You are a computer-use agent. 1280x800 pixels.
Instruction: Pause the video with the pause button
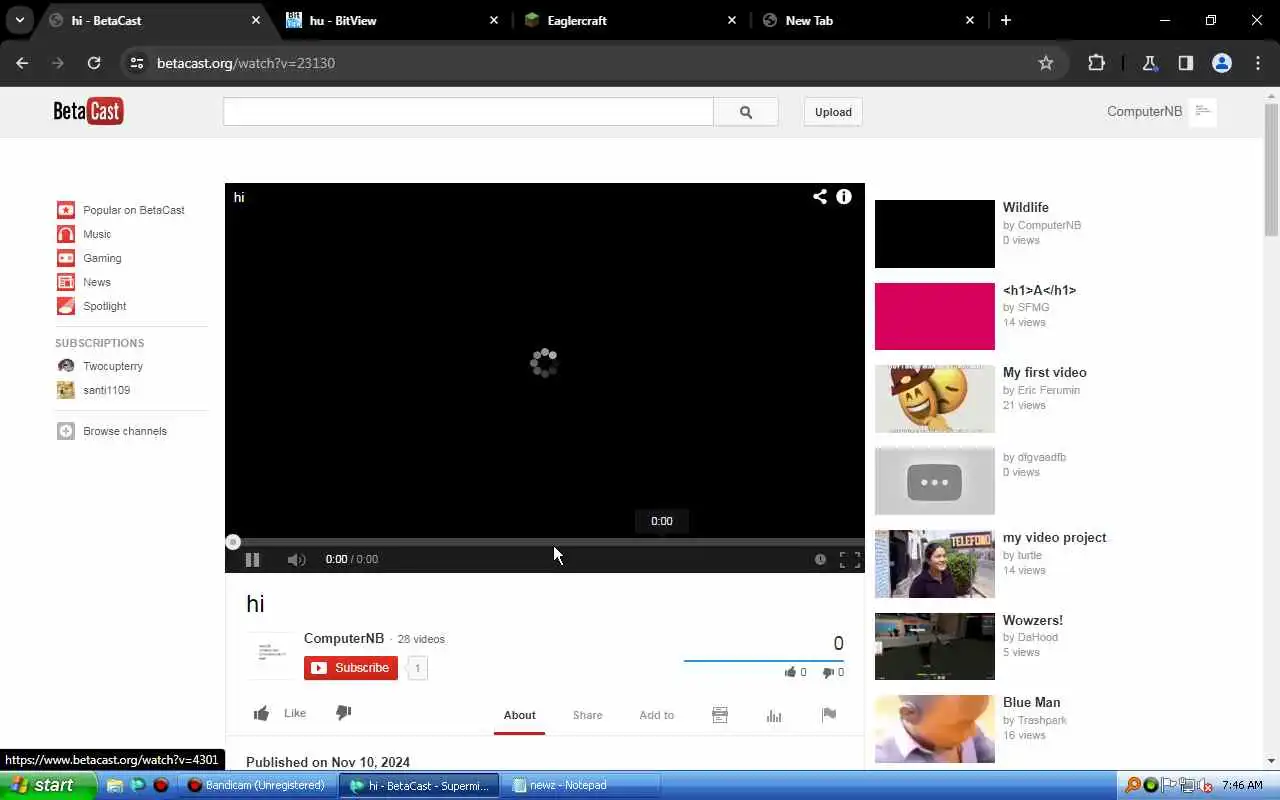tap(253, 560)
